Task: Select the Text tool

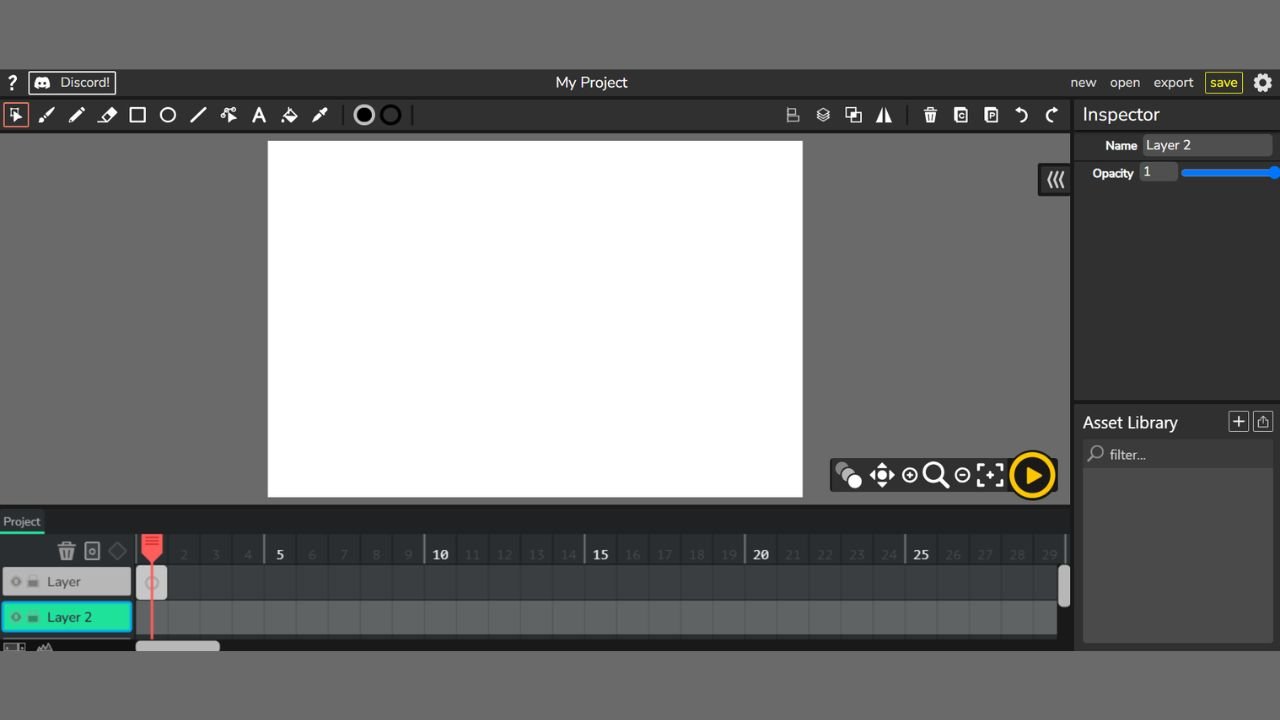Action: [x=259, y=115]
